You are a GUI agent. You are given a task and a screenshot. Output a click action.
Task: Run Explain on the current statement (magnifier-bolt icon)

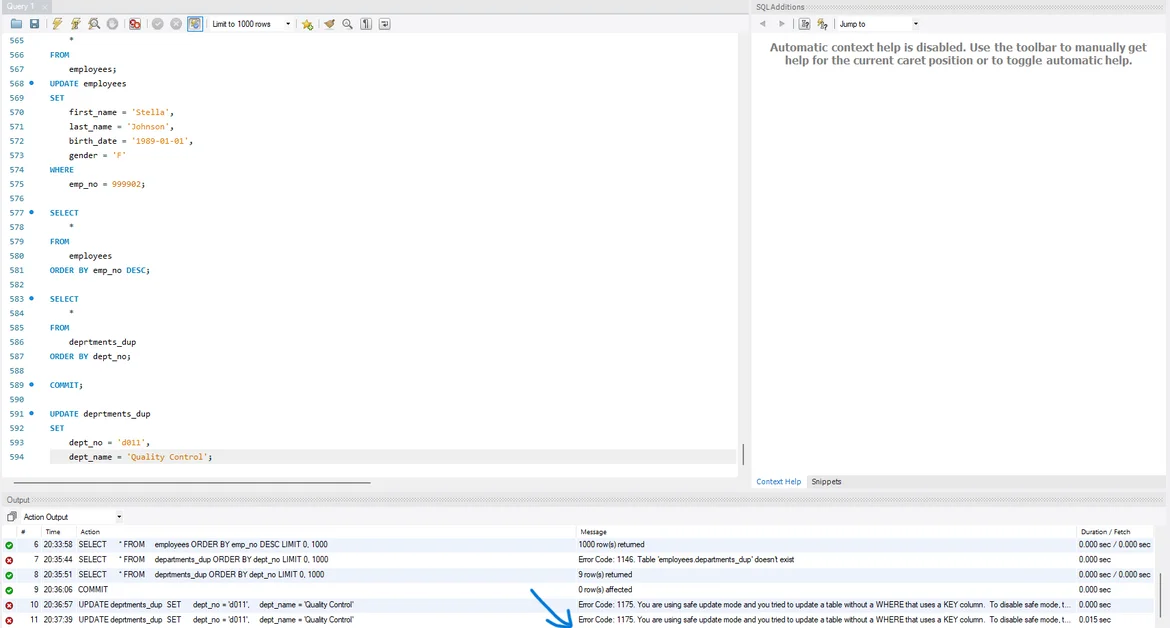[94, 24]
